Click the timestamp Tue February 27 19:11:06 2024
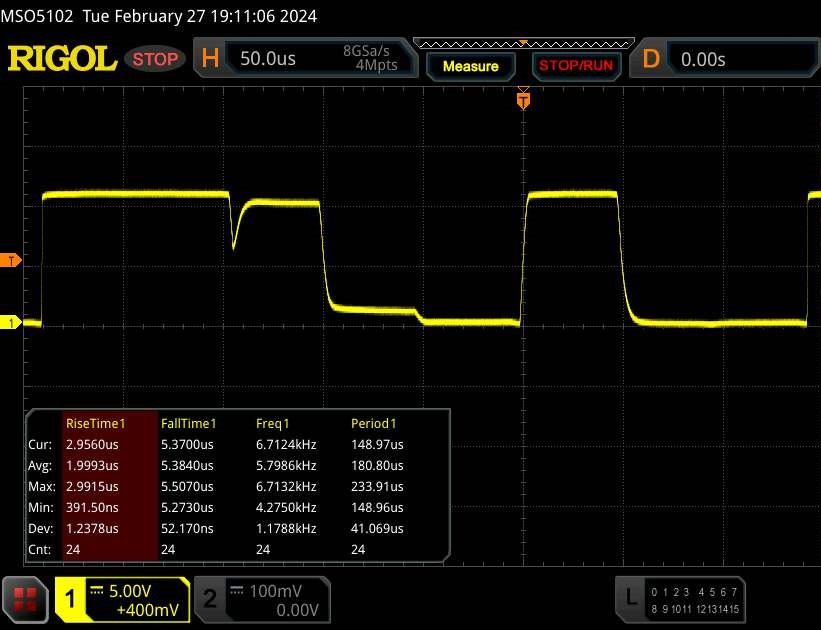The image size is (821, 630). [200, 16]
